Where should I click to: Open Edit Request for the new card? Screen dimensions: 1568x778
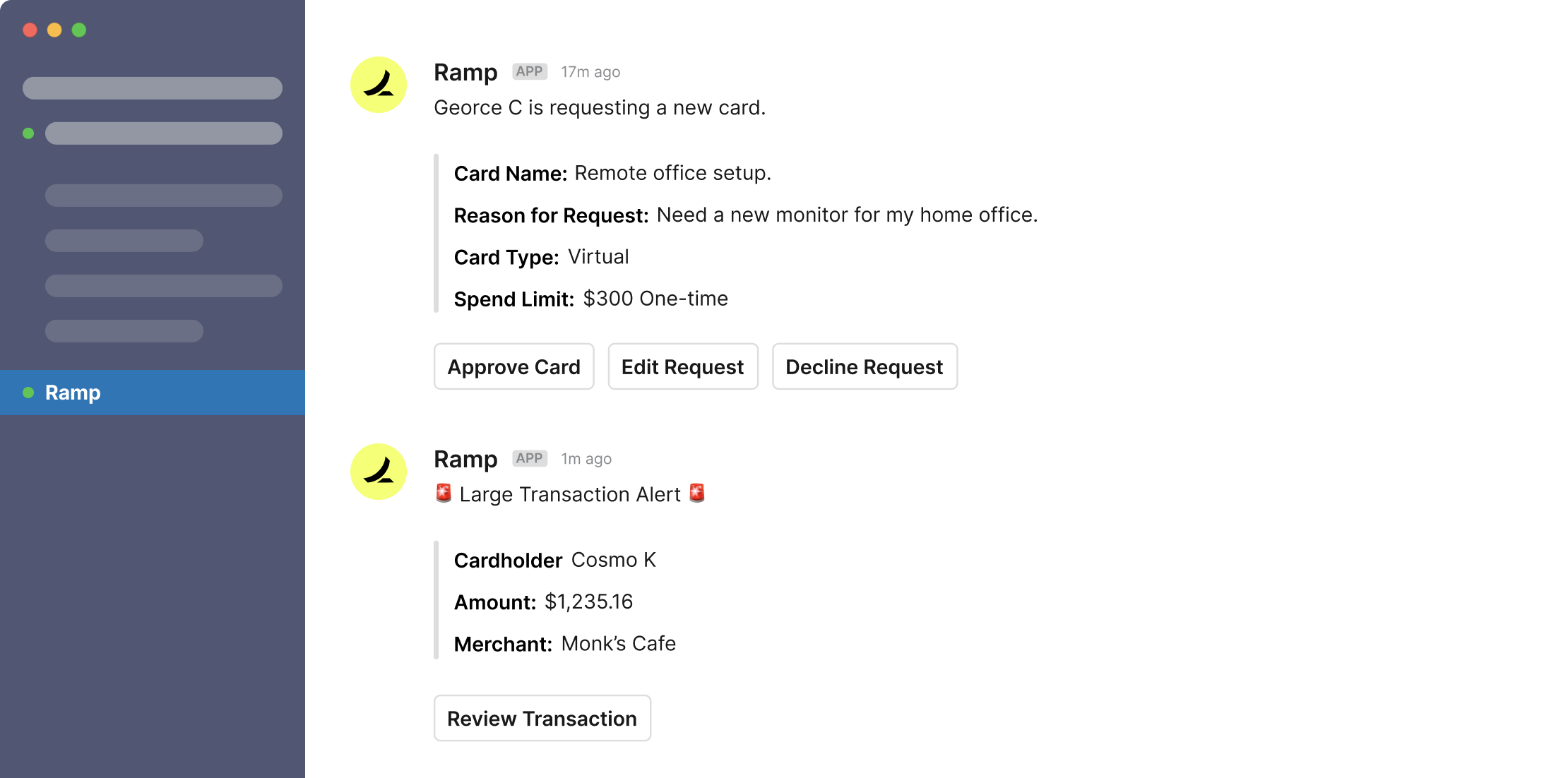pos(683,366)
